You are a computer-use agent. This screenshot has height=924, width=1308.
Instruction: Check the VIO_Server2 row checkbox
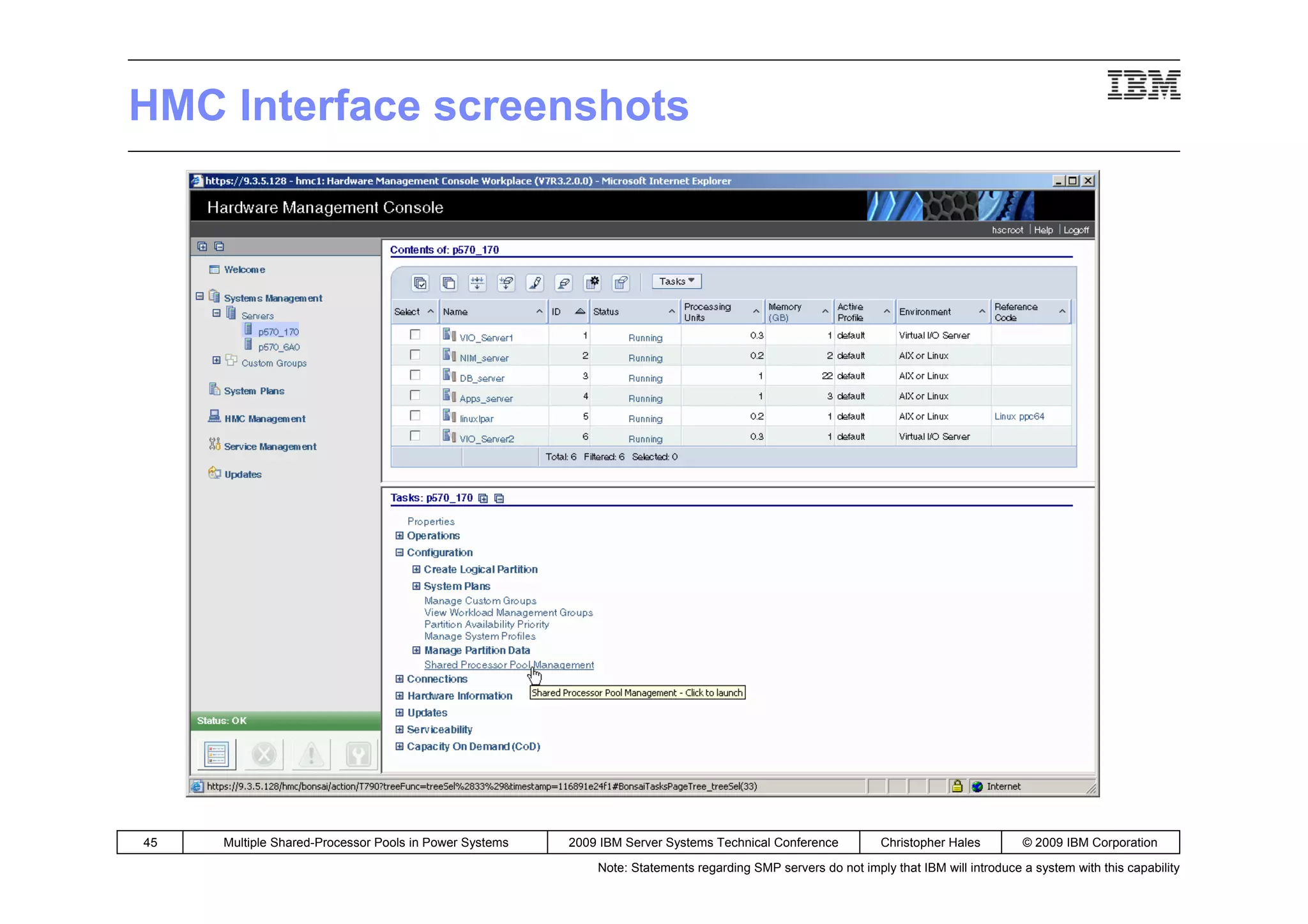point(415,436)
